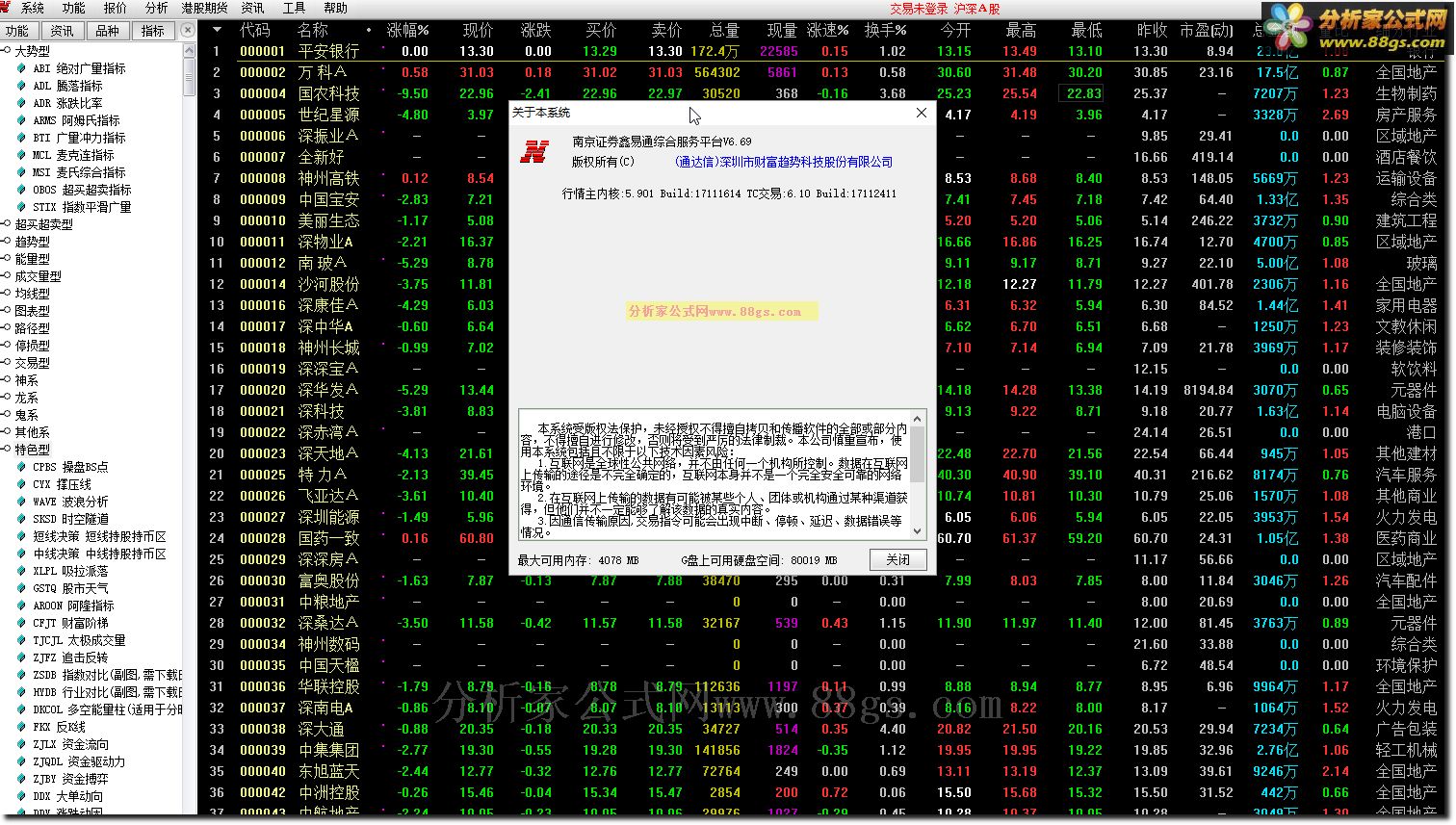Click the ZJQDL 资金驱动力 indicator icon
The image size is (1456, 825).
coord(22,761)
